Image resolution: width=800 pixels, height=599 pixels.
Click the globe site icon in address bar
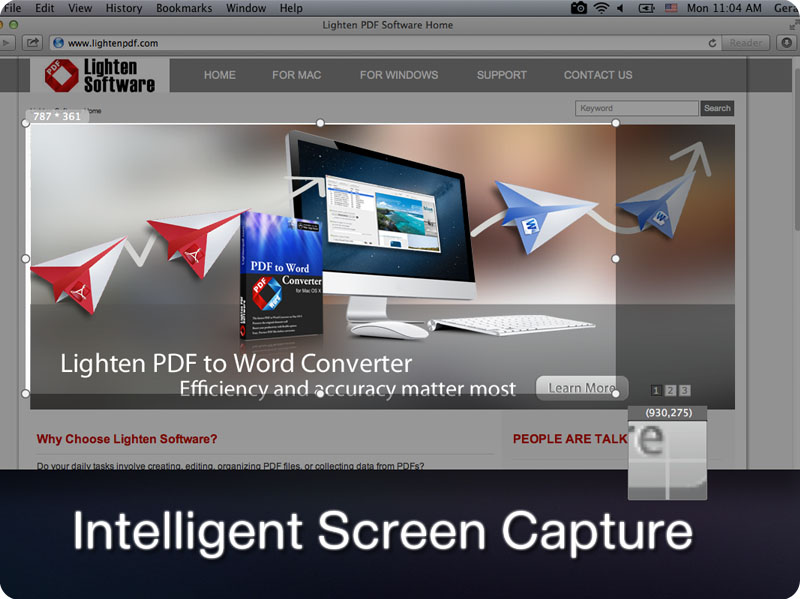click(x=59, y=43)
